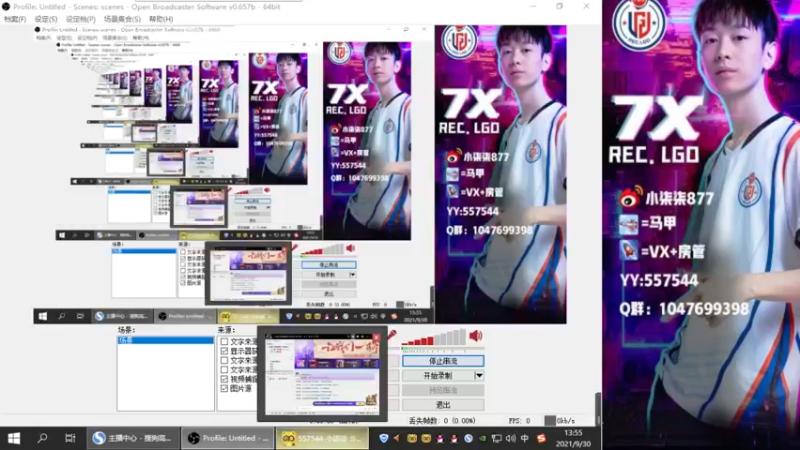This screenshot has width=800, height=450.
Task: Adjust the desktop volume level bars
Action: click(433, 338)
